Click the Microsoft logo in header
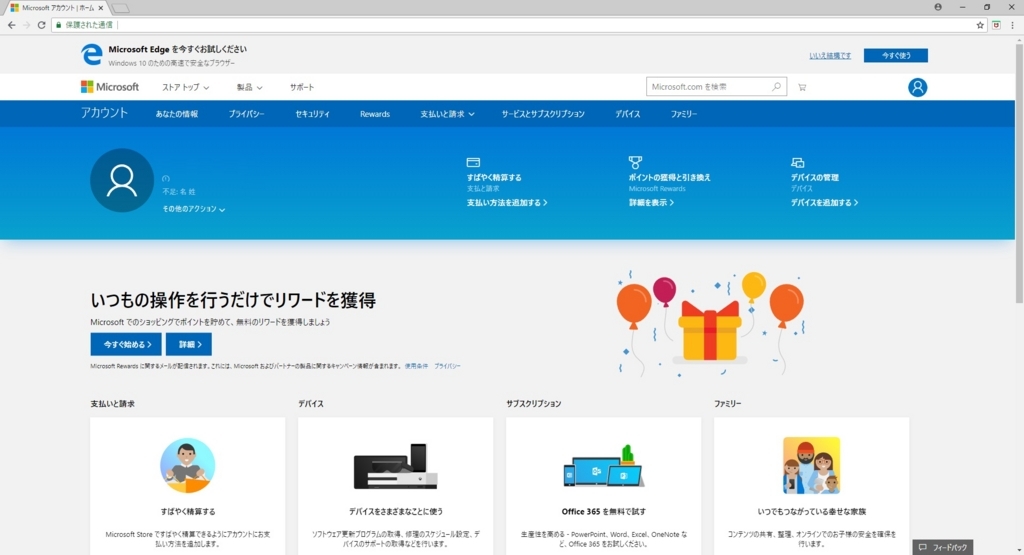 [x=110, y=87]
